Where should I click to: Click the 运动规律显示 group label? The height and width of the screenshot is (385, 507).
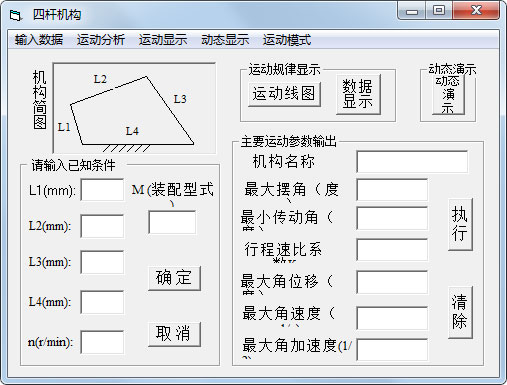[x=284, y=69]
